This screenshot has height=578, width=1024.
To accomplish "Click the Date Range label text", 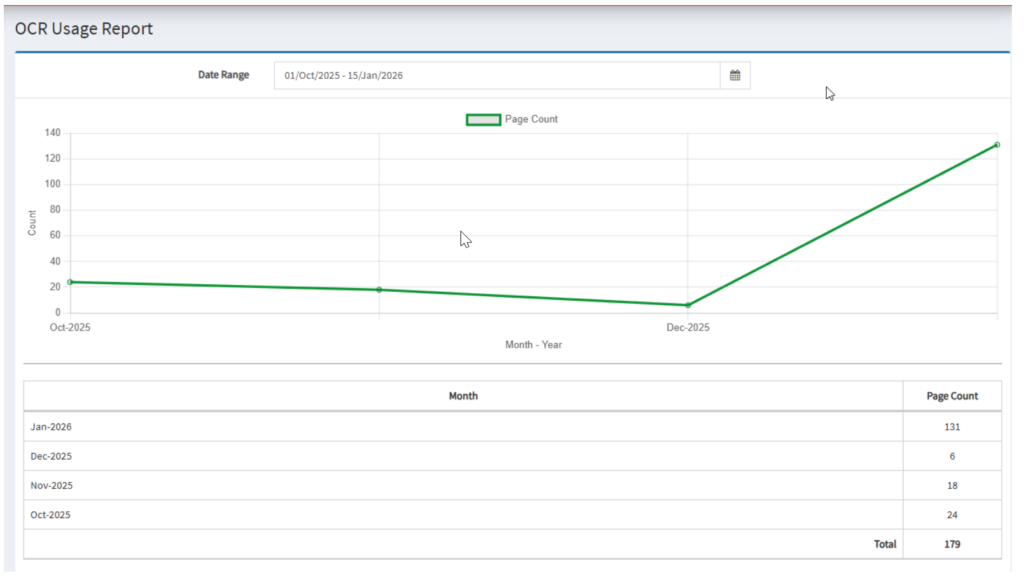I will point(223,75).
